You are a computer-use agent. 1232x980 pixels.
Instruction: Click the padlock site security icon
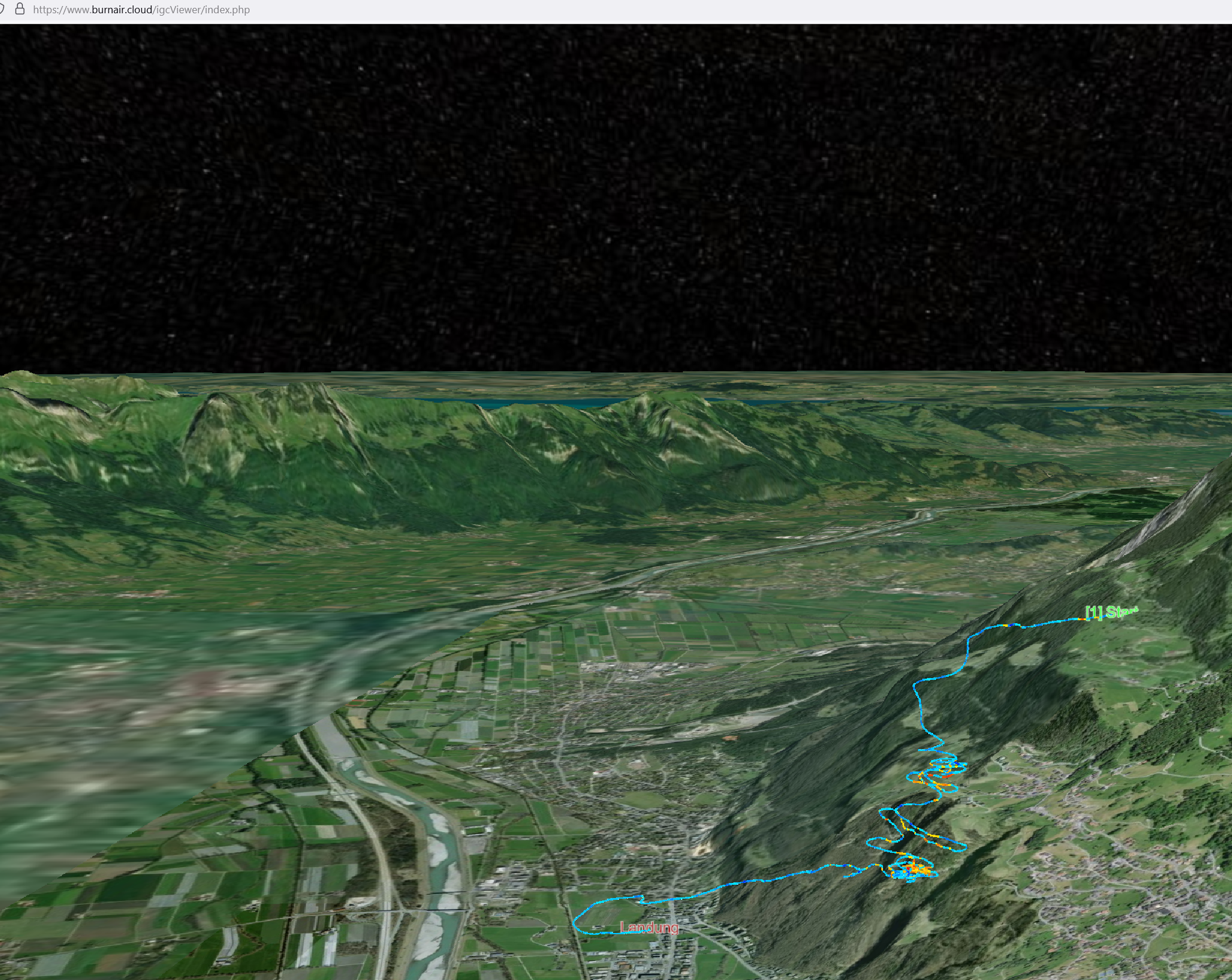pos(20,10)
